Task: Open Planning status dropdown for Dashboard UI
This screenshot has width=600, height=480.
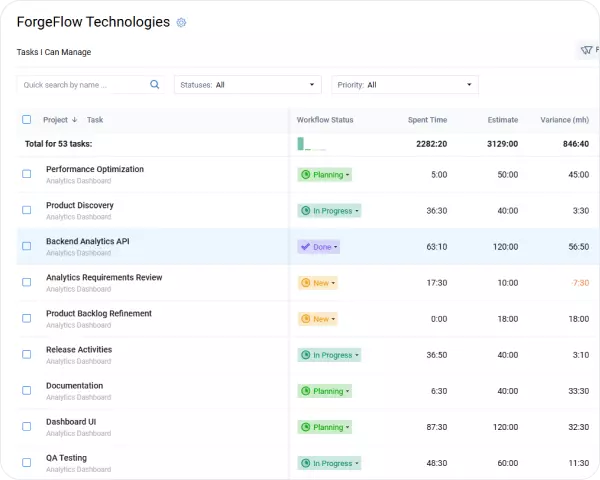Action: 324,427
